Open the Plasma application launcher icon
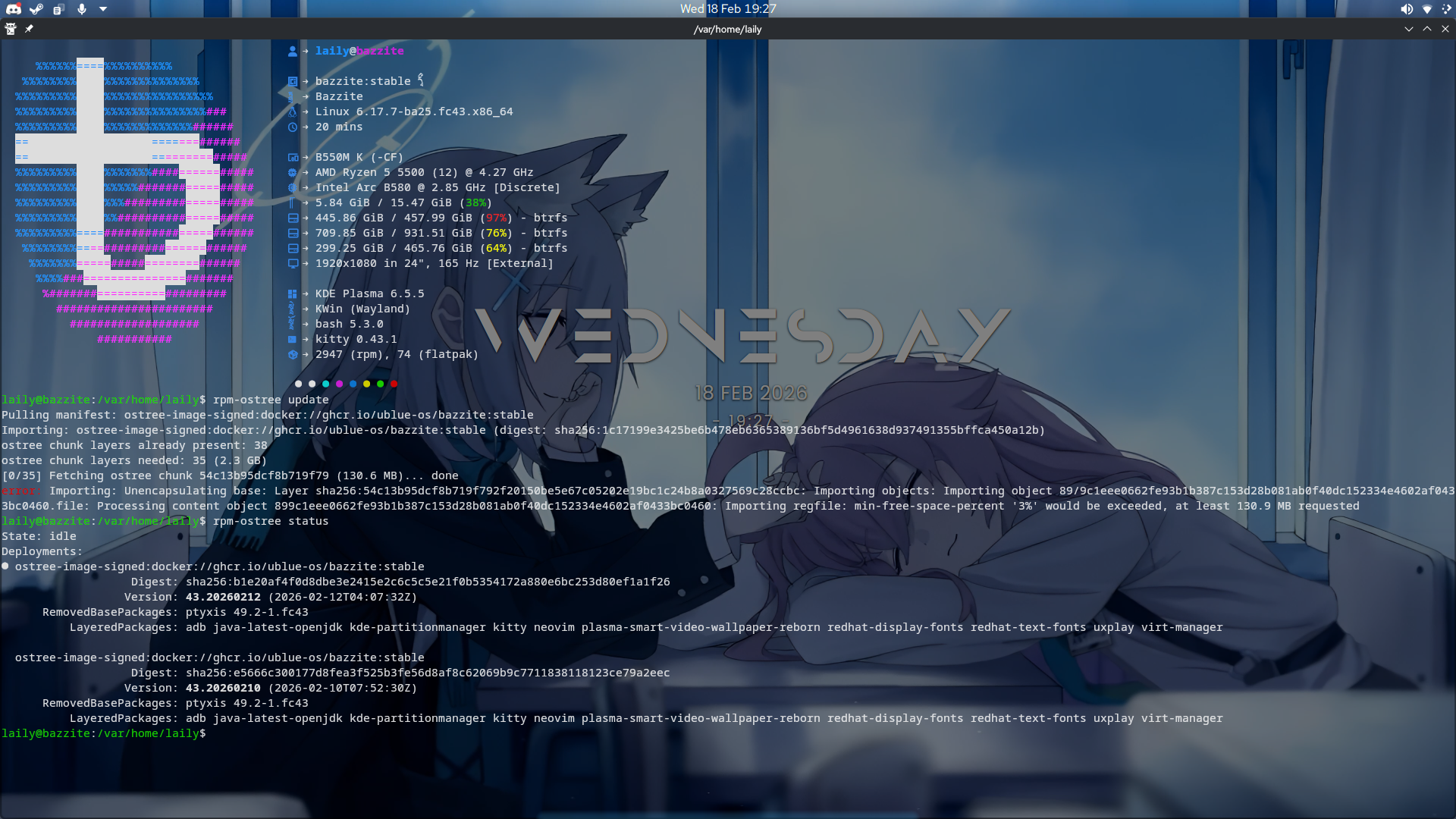 click(x=1447, y=9)
